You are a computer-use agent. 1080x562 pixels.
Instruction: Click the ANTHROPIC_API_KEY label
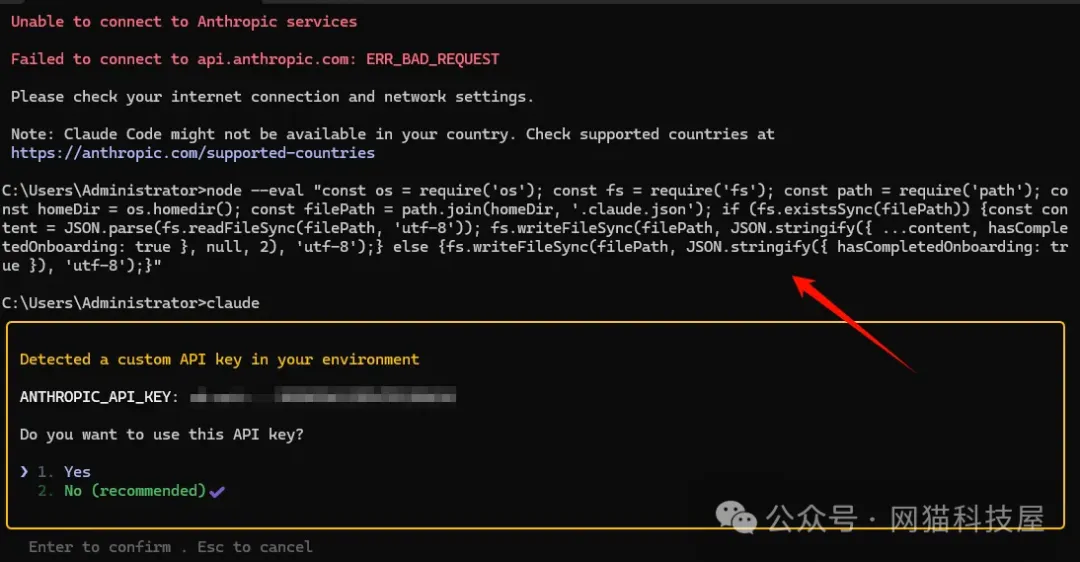[99, 397]
